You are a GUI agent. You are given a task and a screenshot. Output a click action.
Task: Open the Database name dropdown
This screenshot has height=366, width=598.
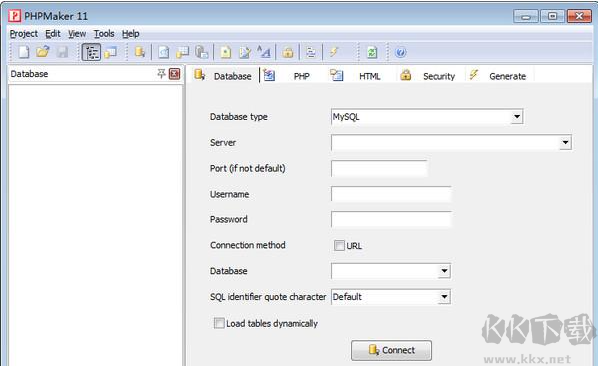(444, 271)
